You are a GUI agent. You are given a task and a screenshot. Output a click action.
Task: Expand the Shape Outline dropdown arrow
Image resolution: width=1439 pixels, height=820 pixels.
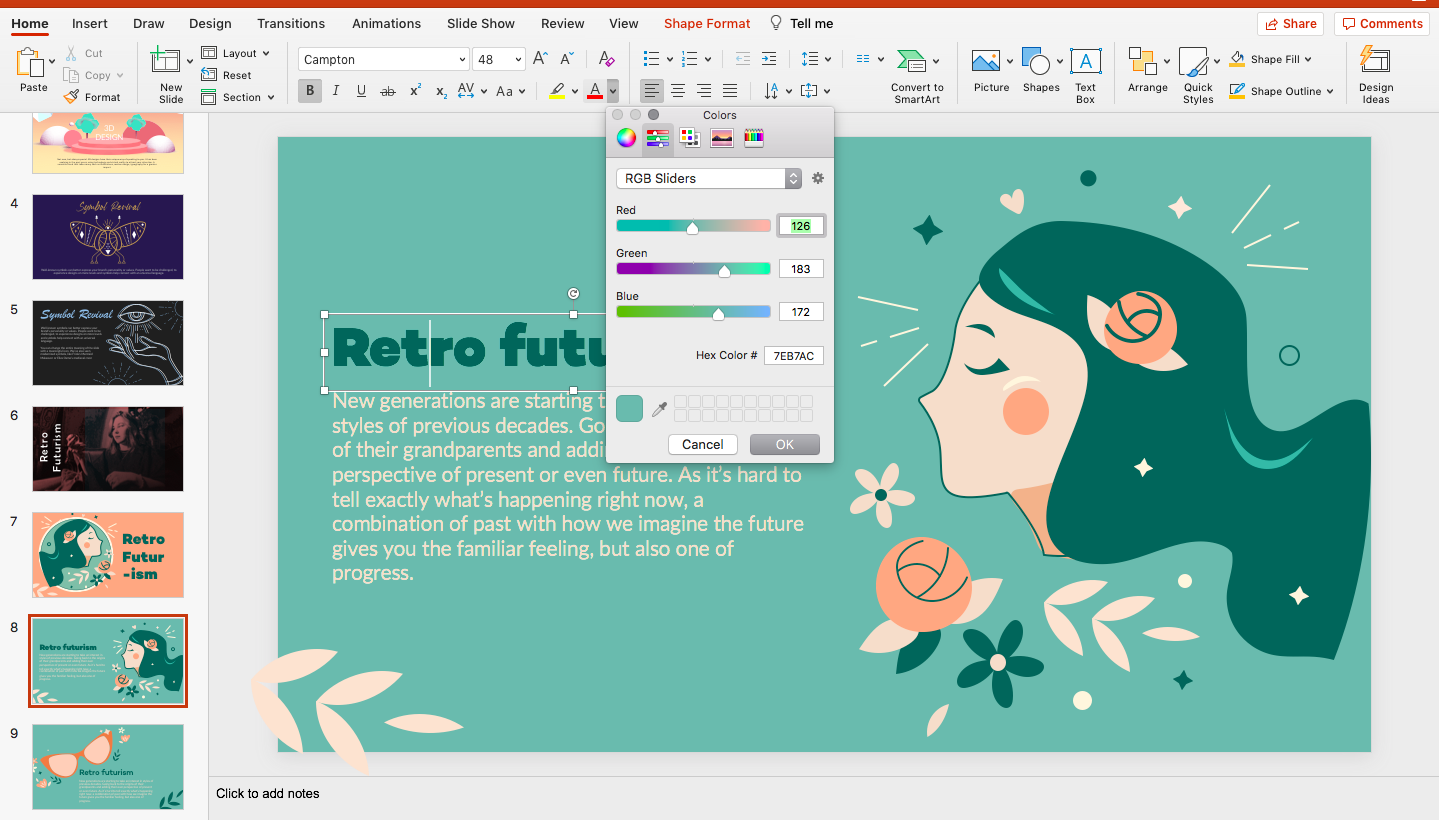[x=1330, y=91]
